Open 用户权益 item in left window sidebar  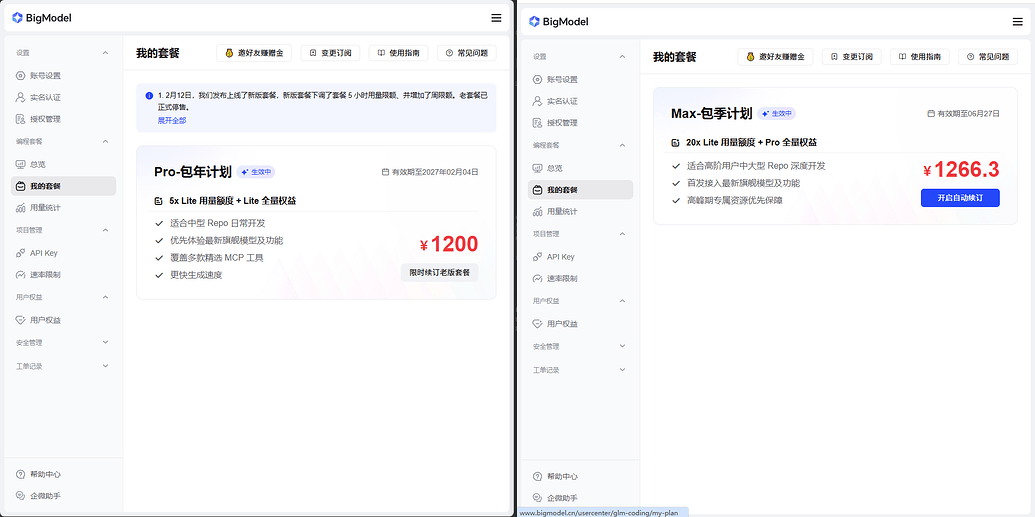point(63,320)
